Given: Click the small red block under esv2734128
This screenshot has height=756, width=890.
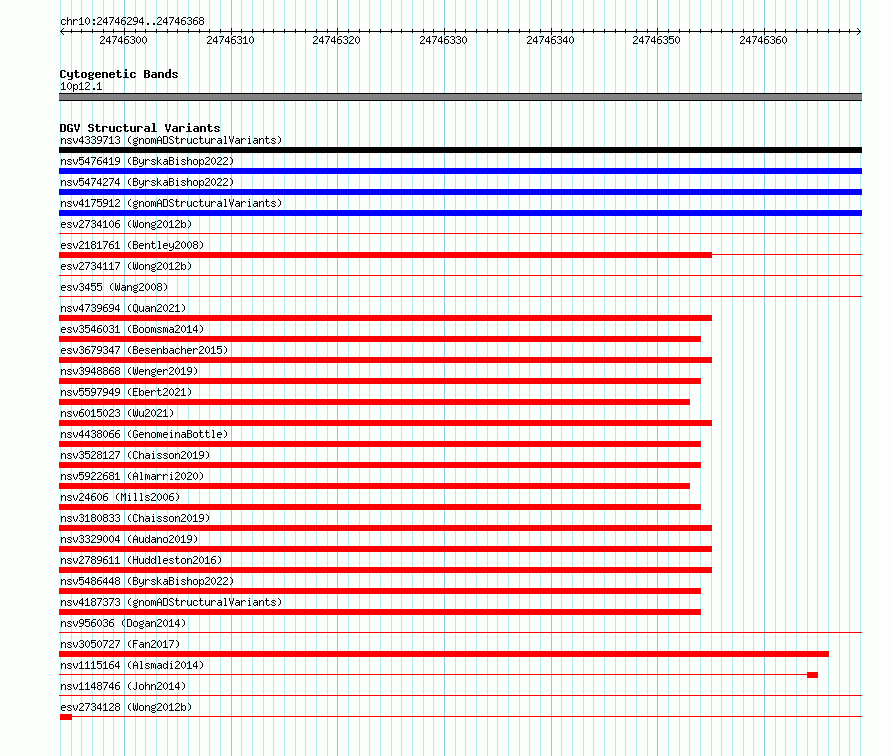Looking at the screenshot, I should (66, 717).
